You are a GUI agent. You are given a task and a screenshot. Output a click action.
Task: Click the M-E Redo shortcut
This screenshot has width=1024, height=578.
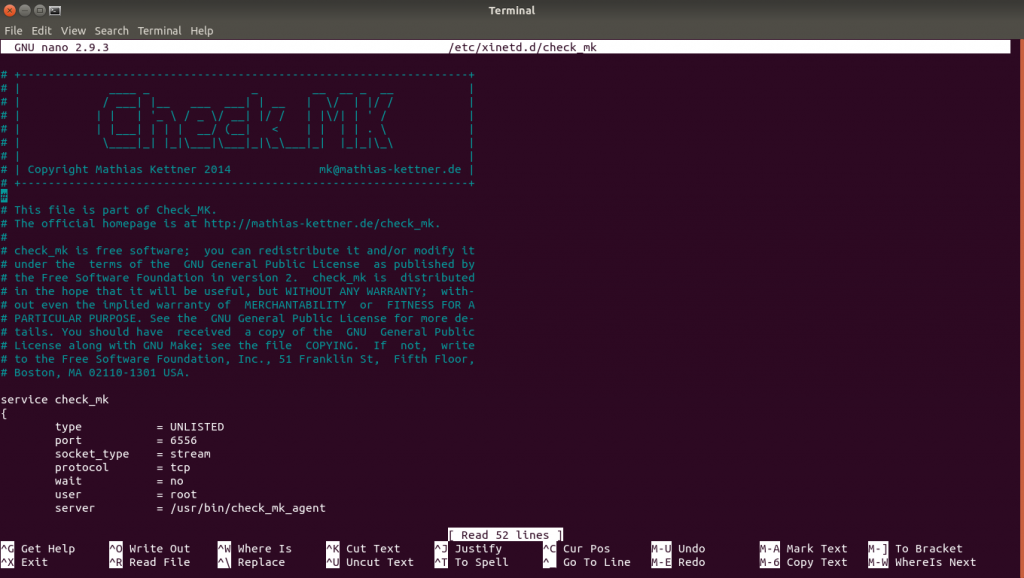[x=678, y=562]
